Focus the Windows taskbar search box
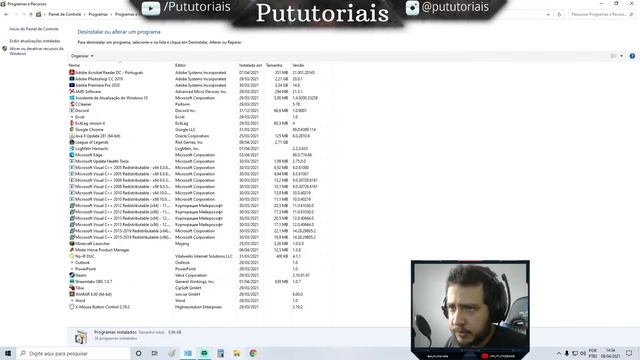 [73, 353]
